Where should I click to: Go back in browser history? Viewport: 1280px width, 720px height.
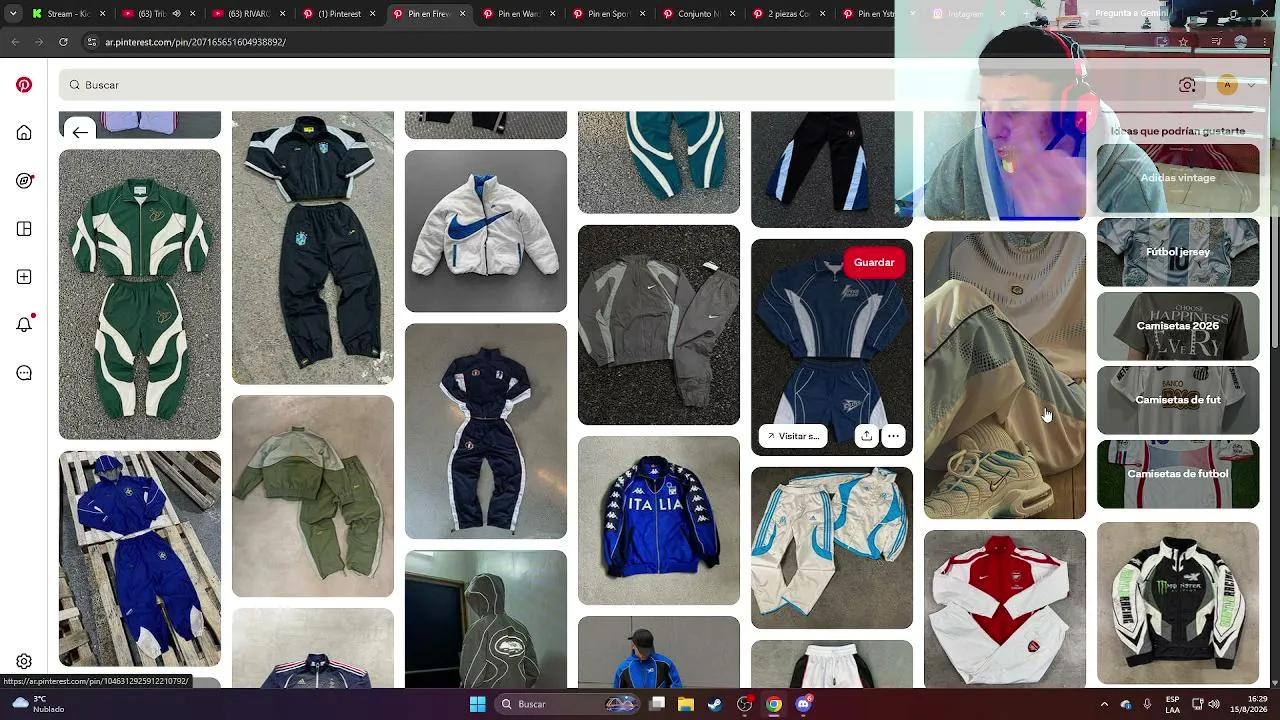coord(15,42)
